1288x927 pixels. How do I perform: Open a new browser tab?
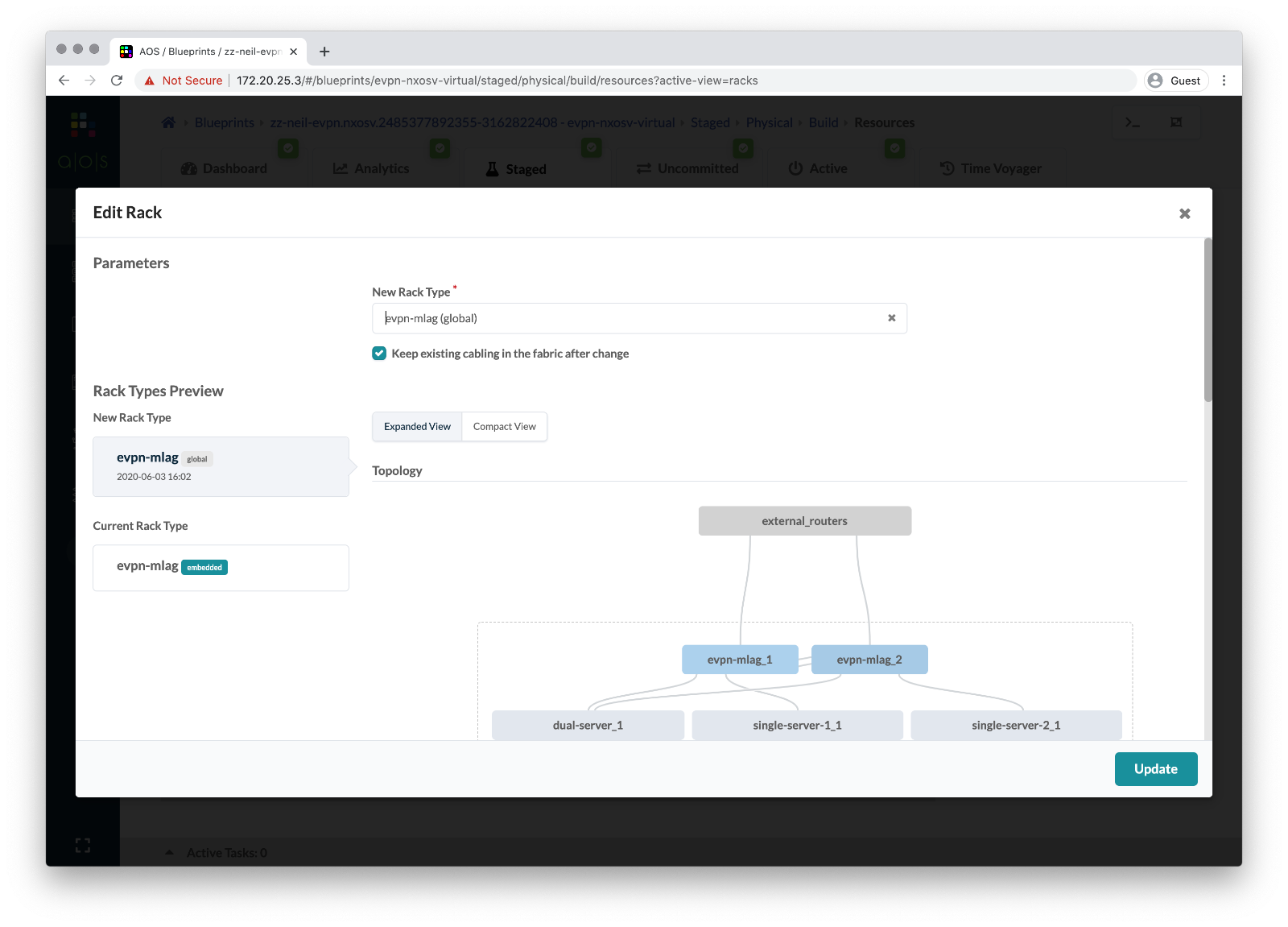[x=324, y=52]
